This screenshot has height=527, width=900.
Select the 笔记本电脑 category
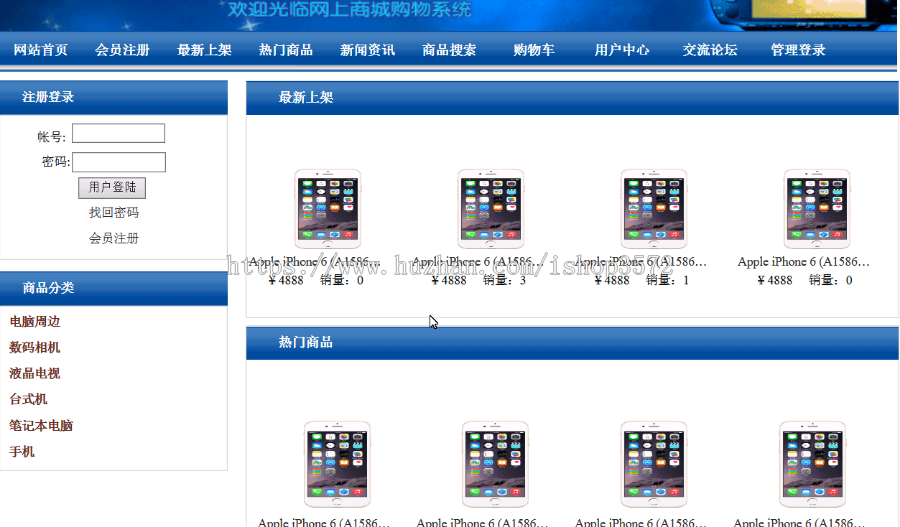pos(41,425)
